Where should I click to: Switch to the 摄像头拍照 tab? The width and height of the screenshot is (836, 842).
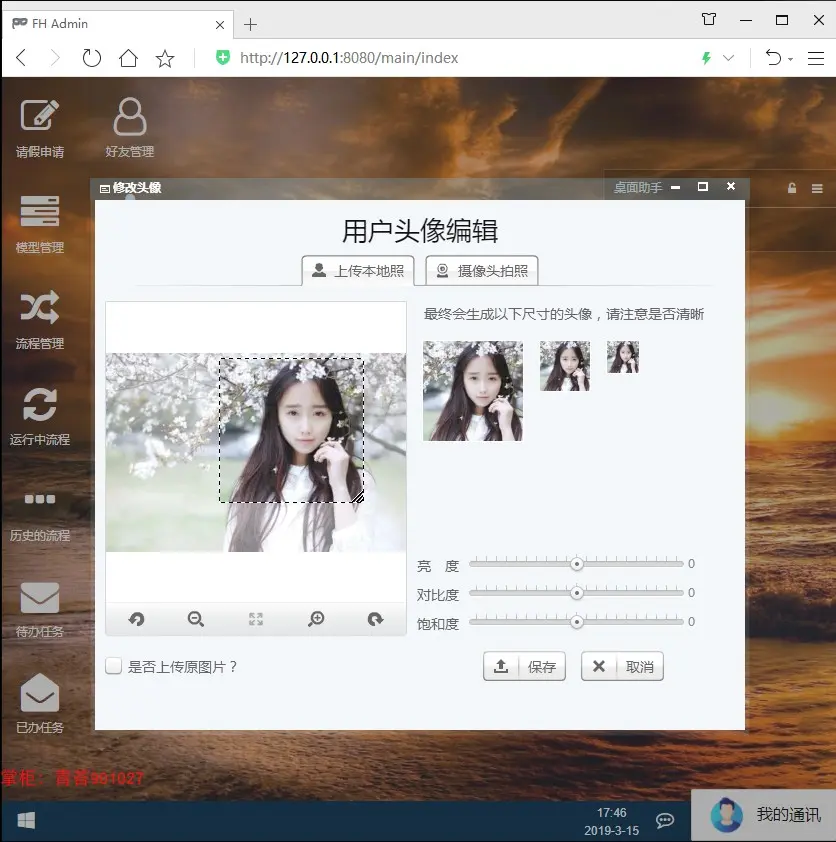click(x=482, y=271)
